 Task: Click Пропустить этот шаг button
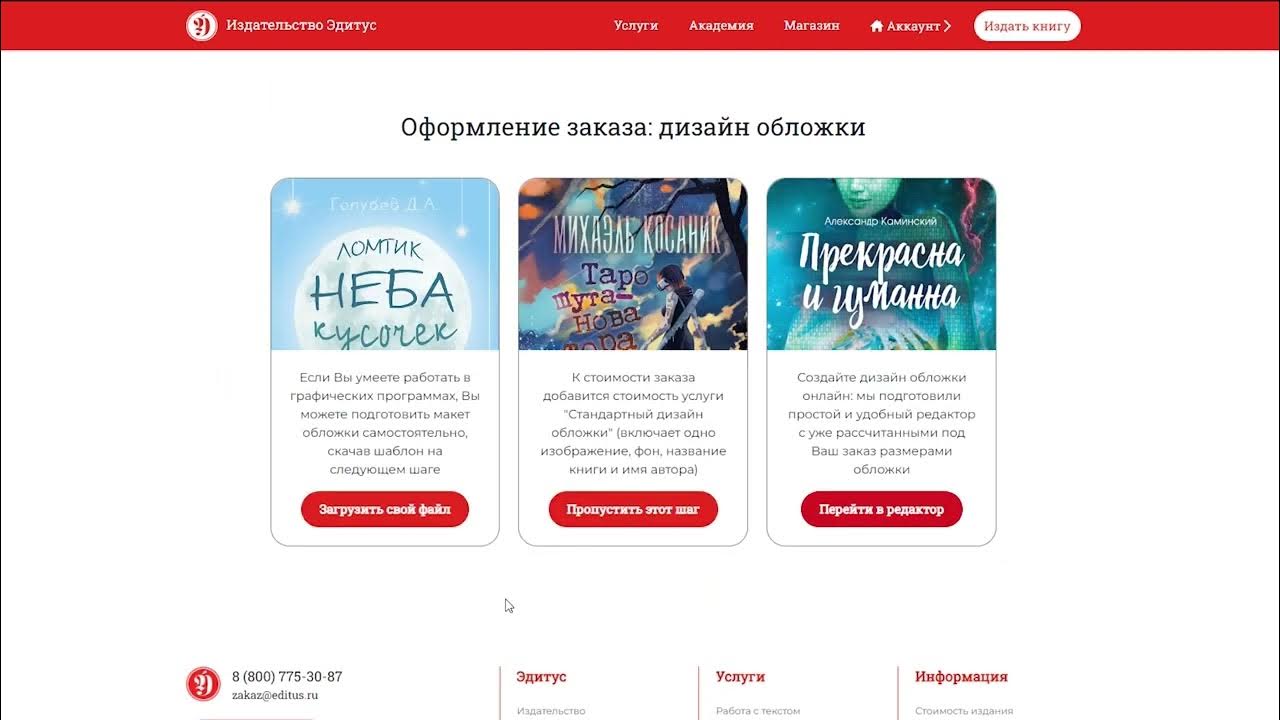pyautogui.click(x=633, y=509)
